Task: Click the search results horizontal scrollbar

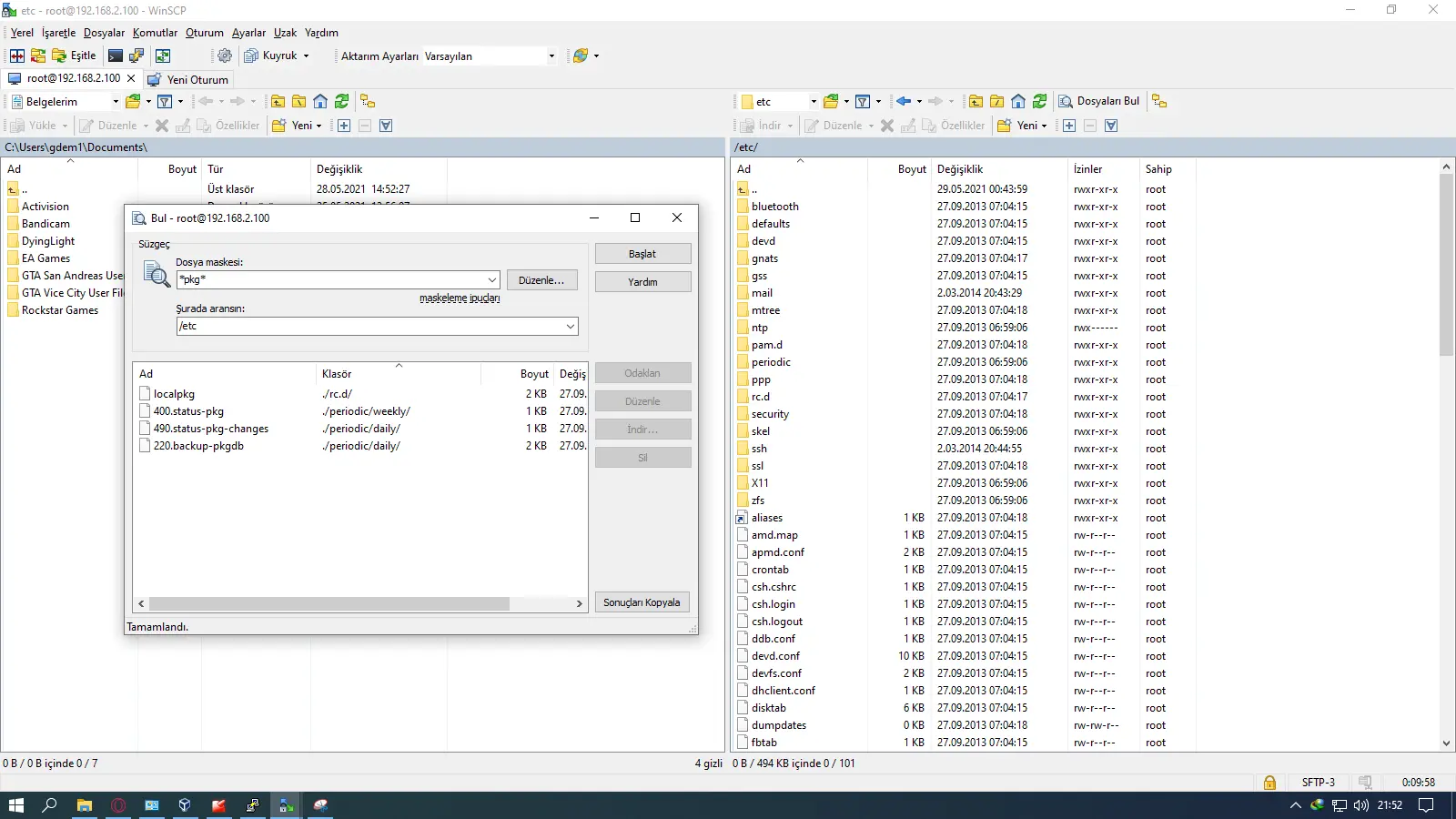Action: [x=329, y=603]
